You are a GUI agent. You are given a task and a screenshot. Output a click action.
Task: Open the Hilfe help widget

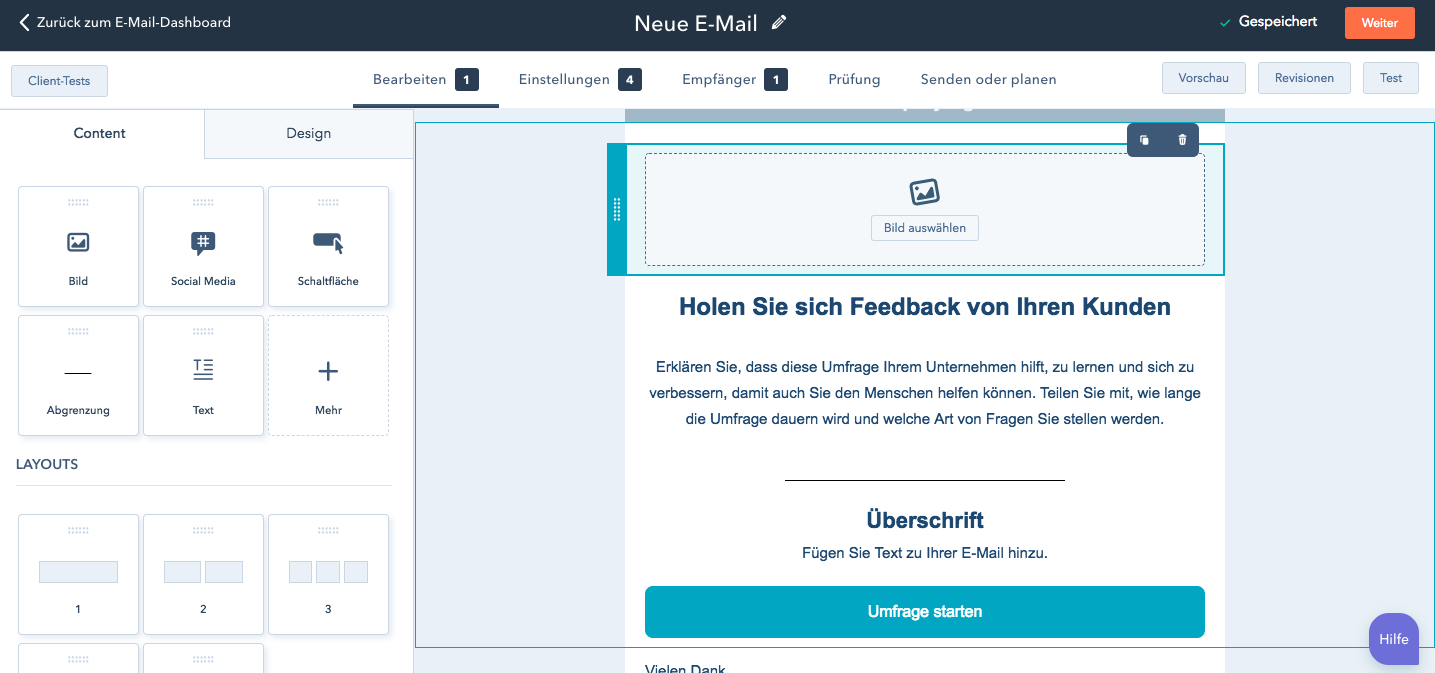click(1393, 639)
